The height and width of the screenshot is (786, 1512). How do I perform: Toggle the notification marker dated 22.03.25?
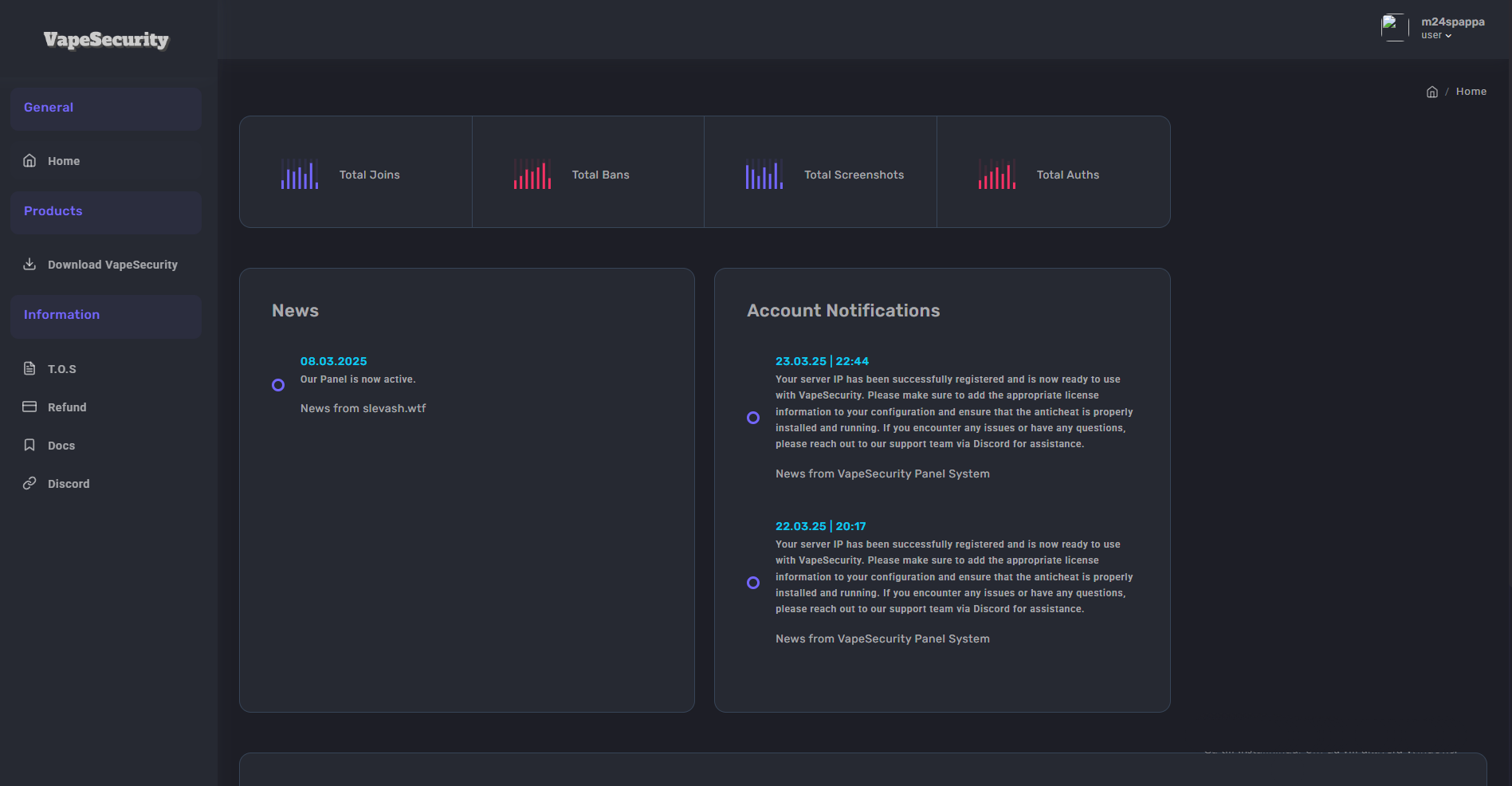753,583
